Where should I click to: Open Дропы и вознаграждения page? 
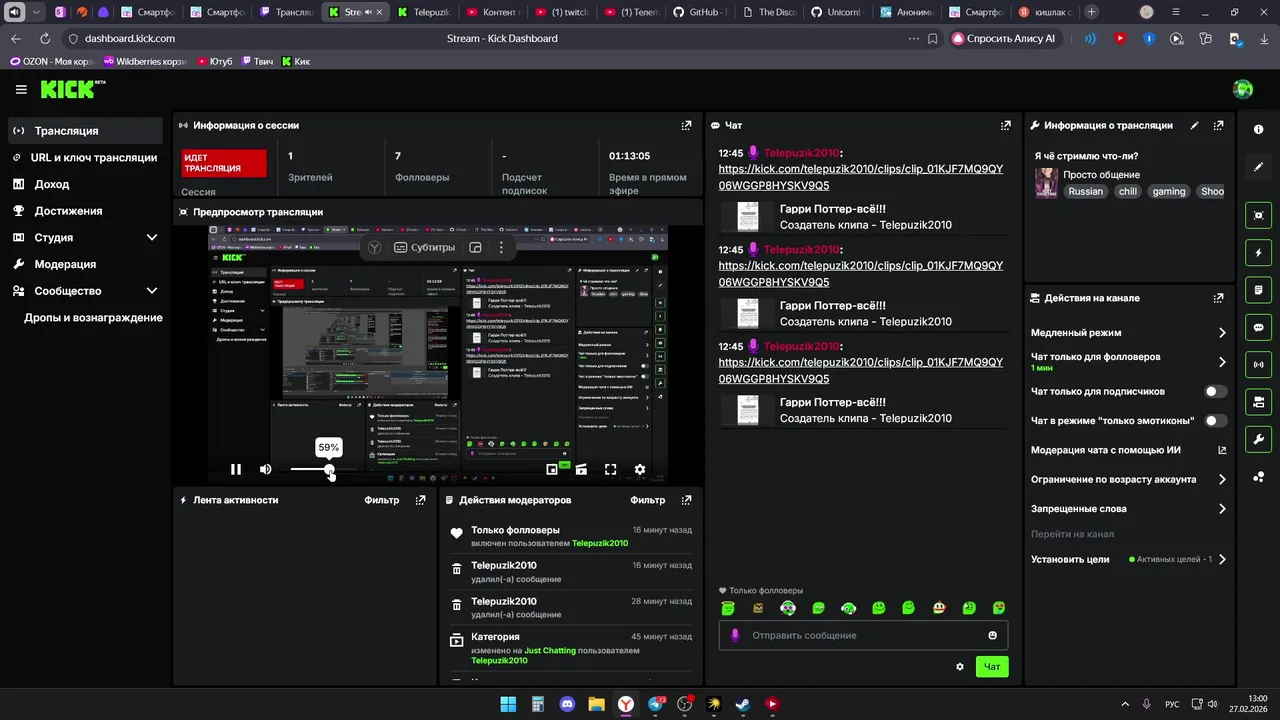(93, 318)
